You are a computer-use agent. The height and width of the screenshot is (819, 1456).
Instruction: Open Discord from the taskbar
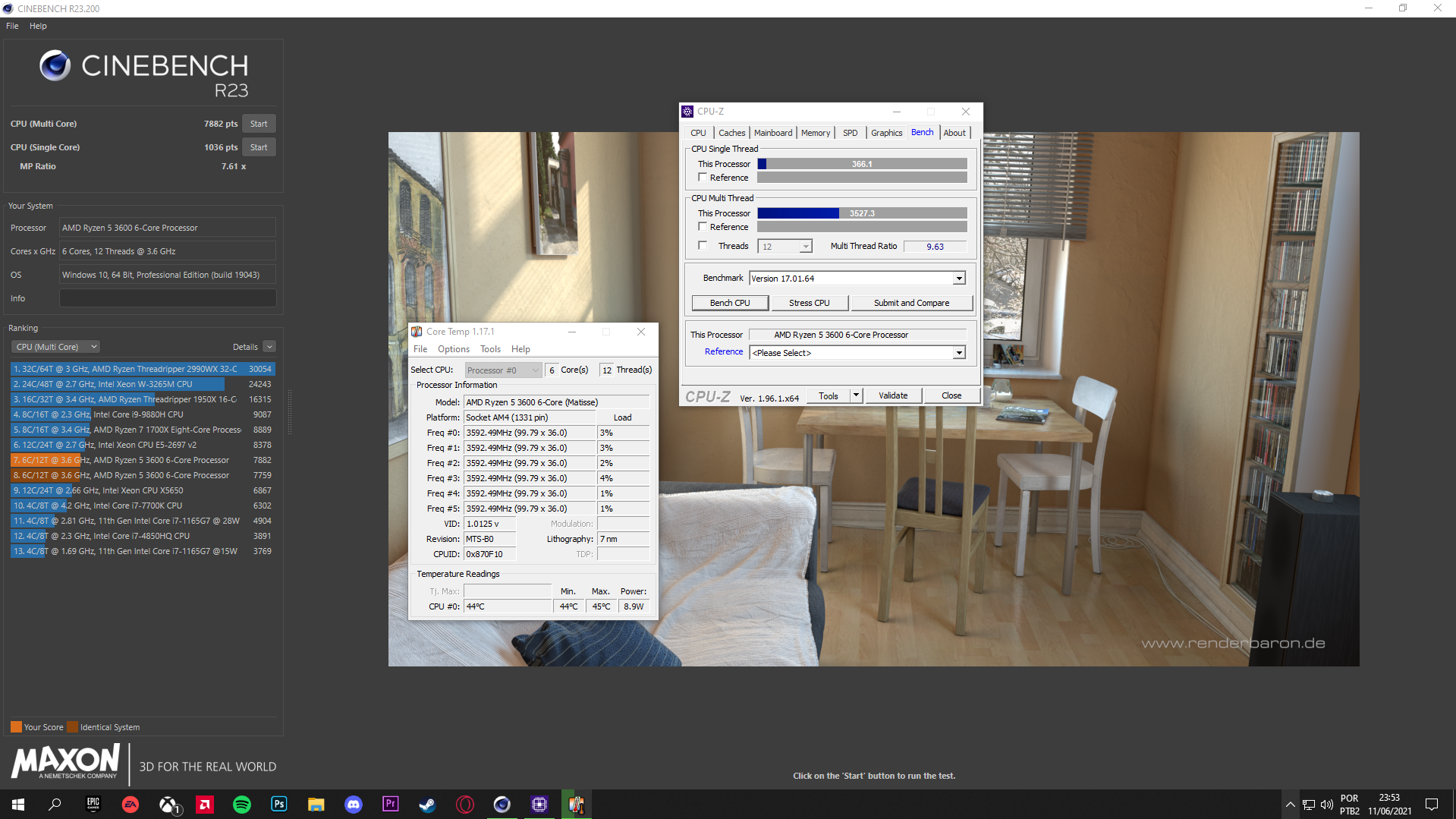pyautogui.click(x=354, y=805)
